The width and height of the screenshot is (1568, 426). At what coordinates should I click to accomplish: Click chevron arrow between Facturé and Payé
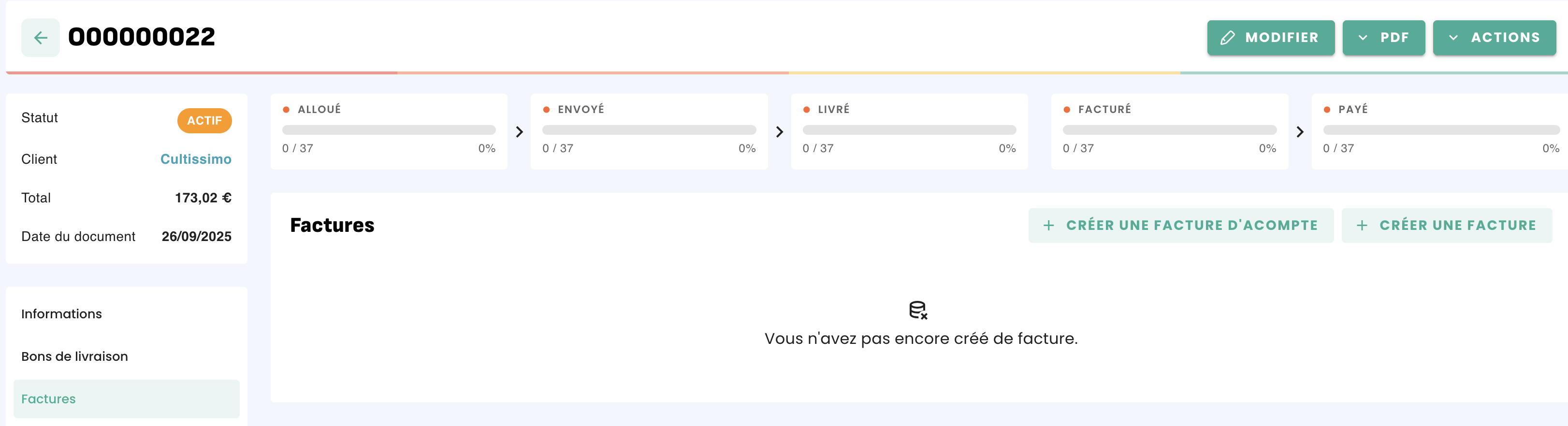click(1300, 131)
